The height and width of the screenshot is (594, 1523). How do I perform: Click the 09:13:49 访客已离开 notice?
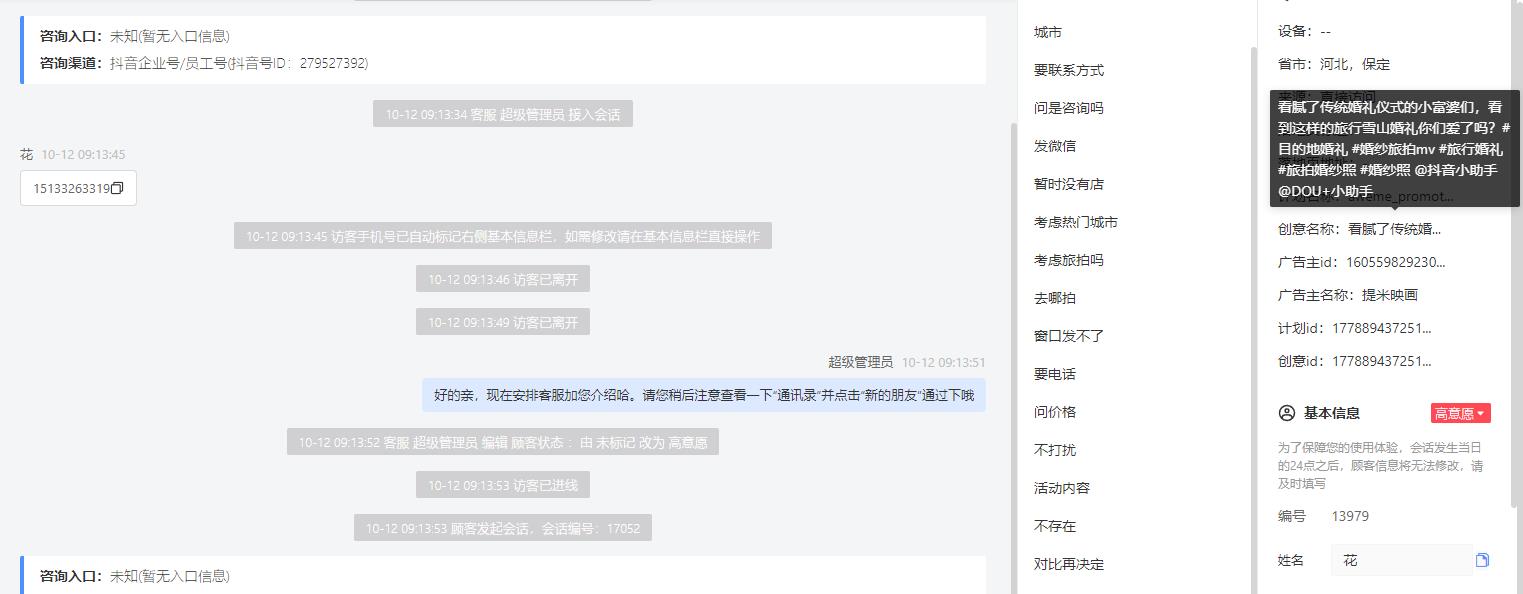tap(503, 322)
